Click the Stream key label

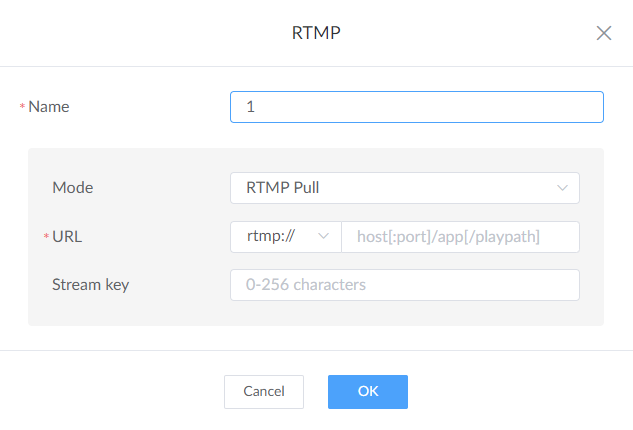coord(90,285)
